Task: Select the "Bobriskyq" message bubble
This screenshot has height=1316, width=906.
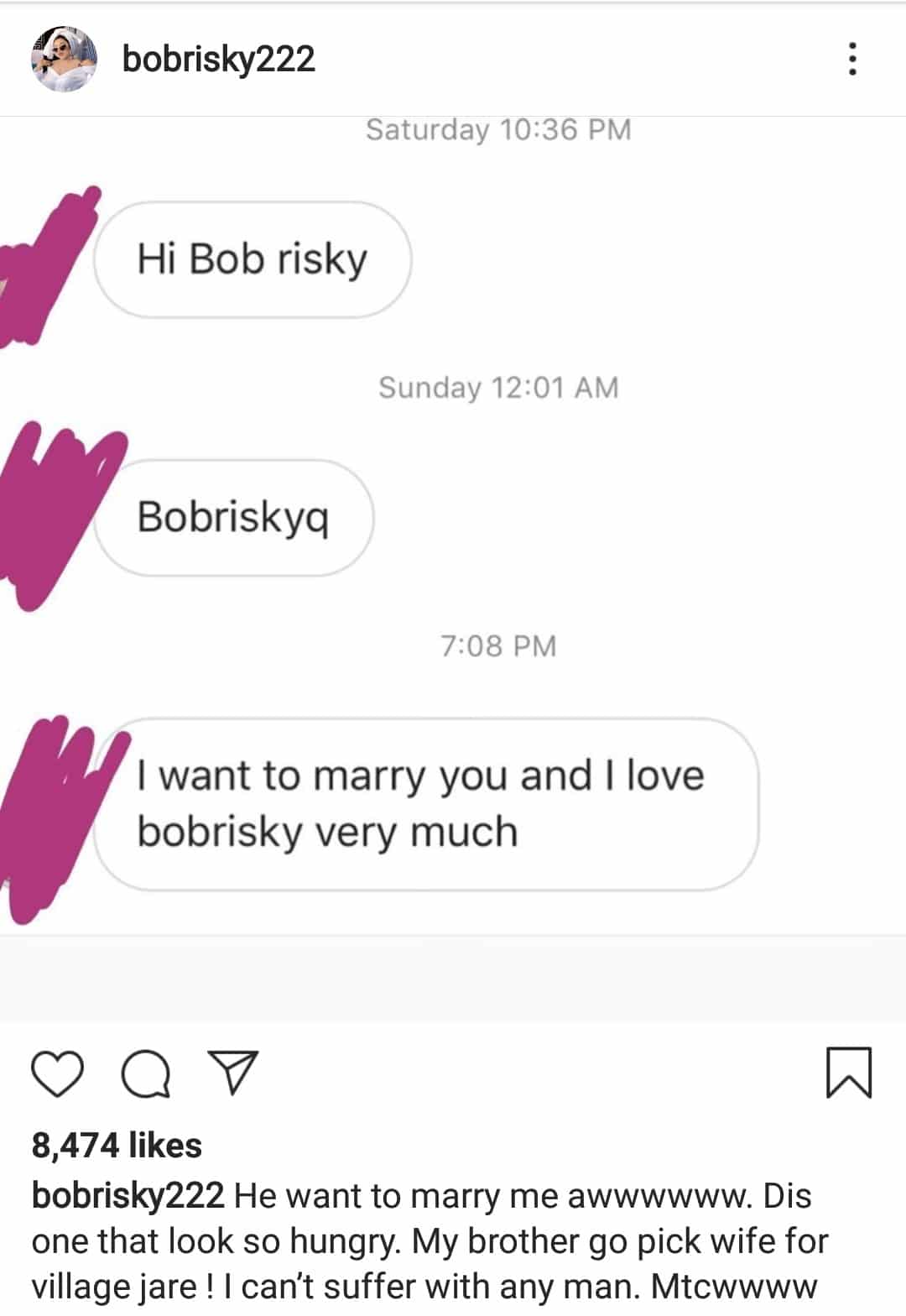Action: click(233, 517)
